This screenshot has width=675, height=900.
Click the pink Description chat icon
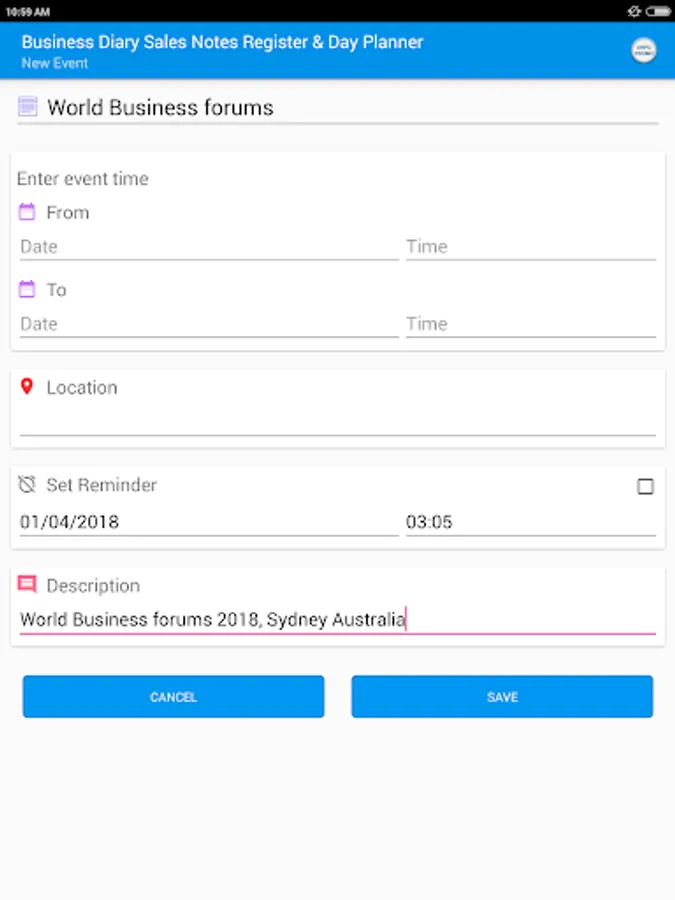click(27, 585)
